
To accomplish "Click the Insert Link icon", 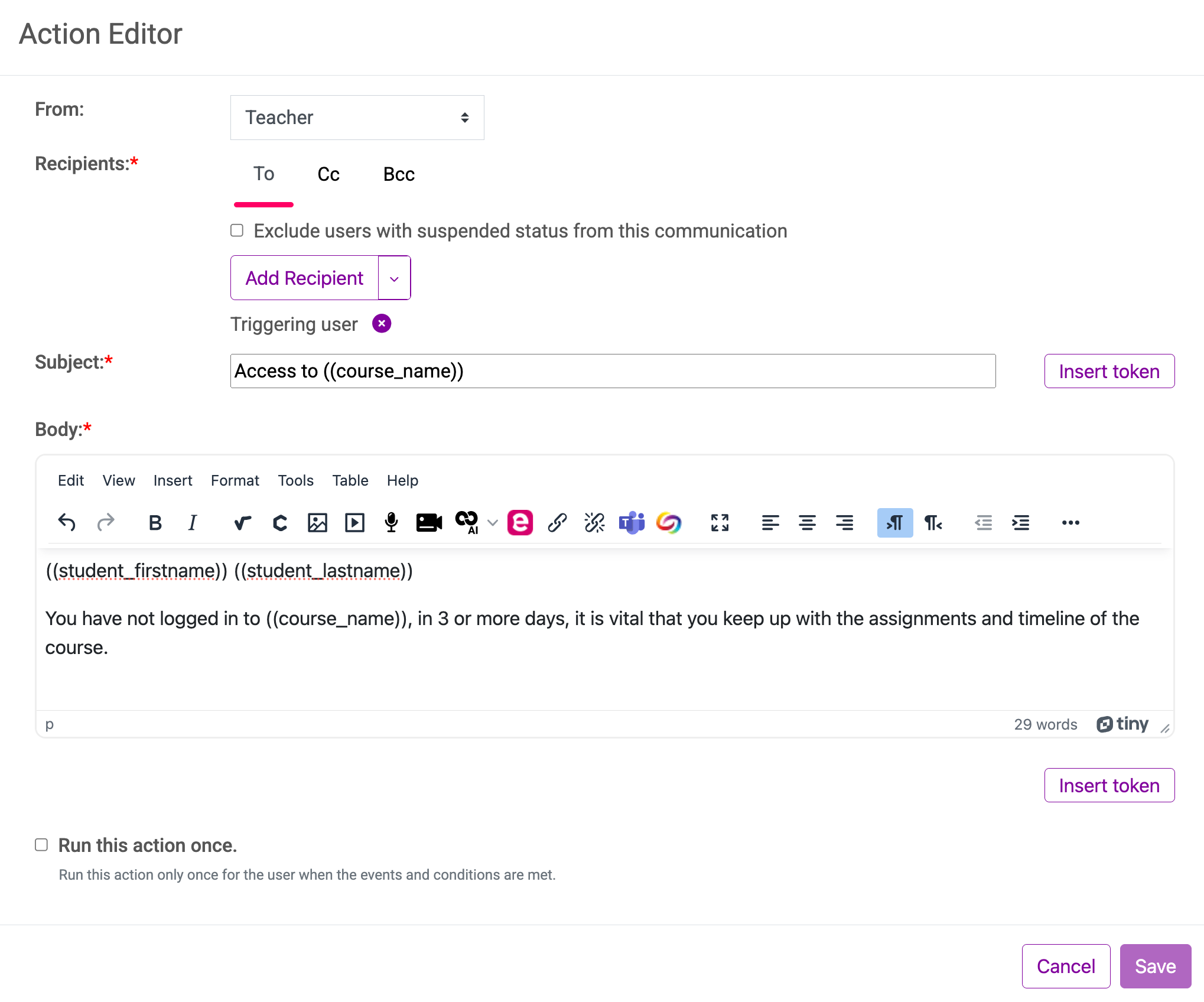I will click(x=556, y=522).
